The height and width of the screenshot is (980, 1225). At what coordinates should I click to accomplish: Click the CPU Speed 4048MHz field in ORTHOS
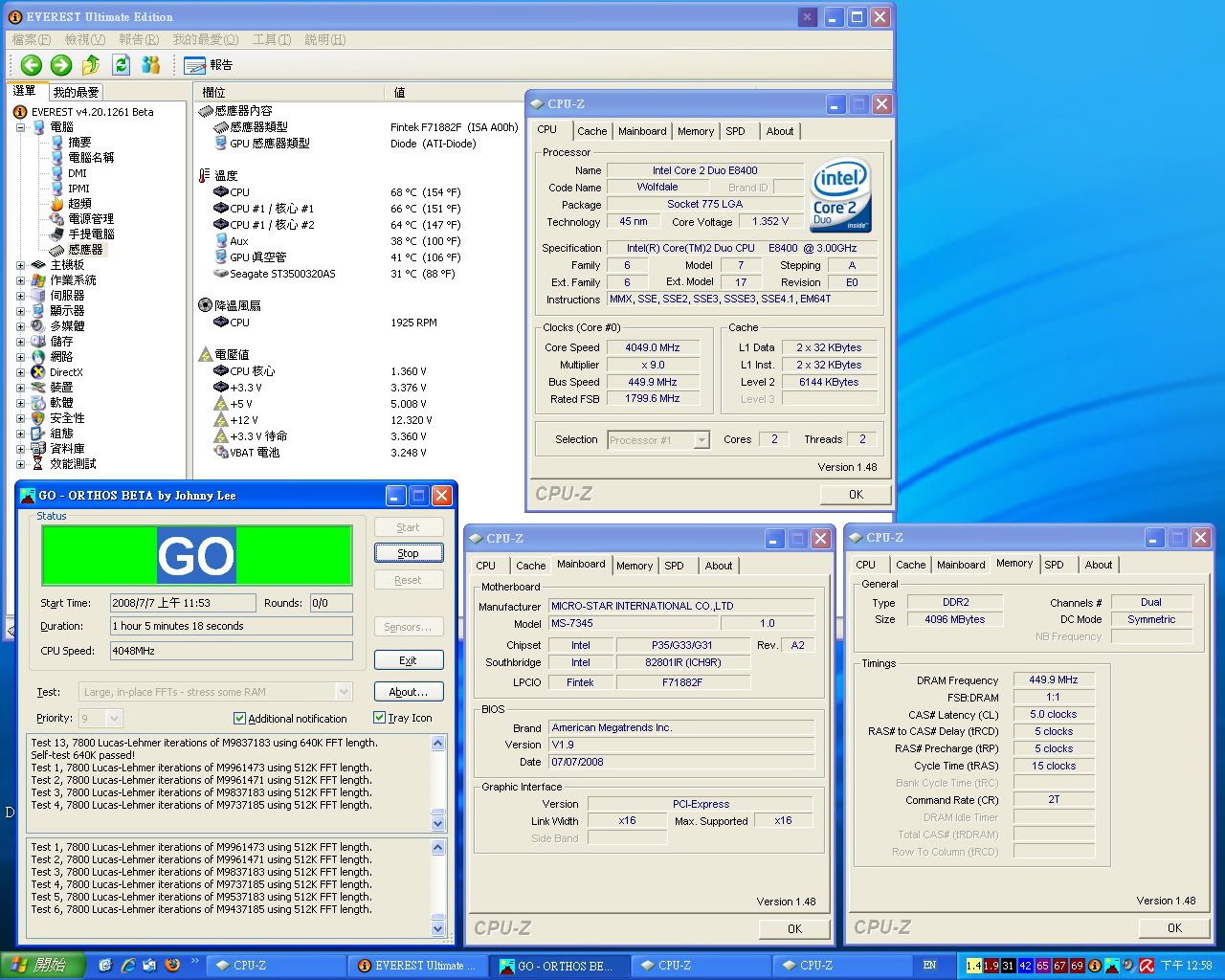click(231, 651)
